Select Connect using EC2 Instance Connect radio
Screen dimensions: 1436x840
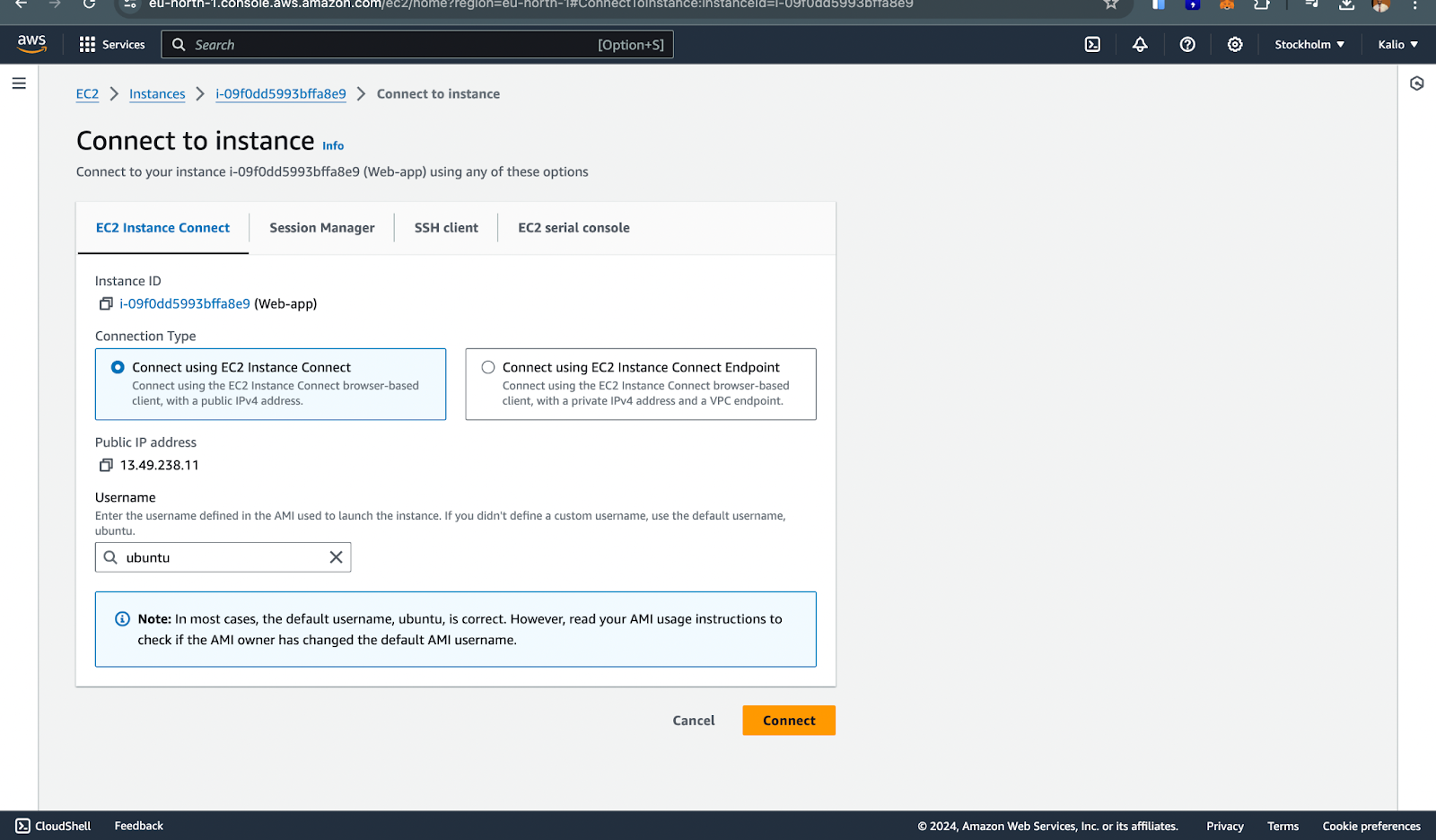(x=118, y=367)
